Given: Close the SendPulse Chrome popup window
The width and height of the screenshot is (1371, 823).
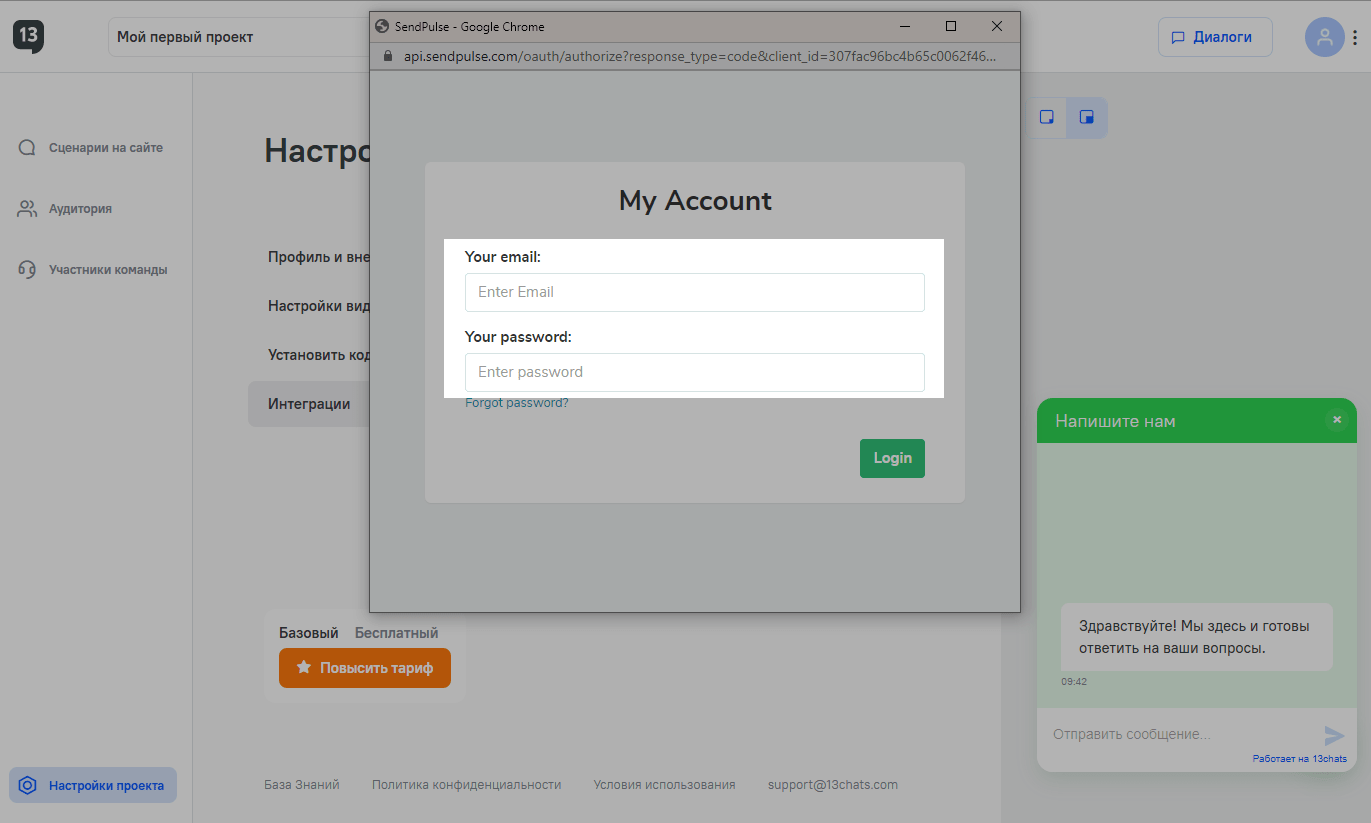Looking at the screenshot, I should tap(997, 26).
